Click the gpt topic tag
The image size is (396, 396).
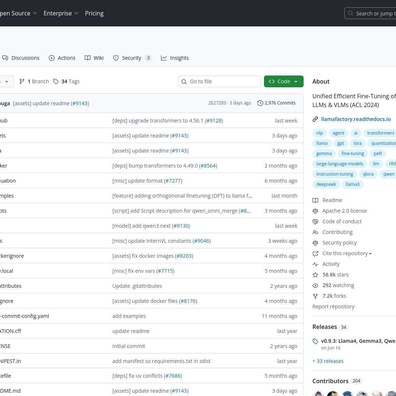click(340, 143)
